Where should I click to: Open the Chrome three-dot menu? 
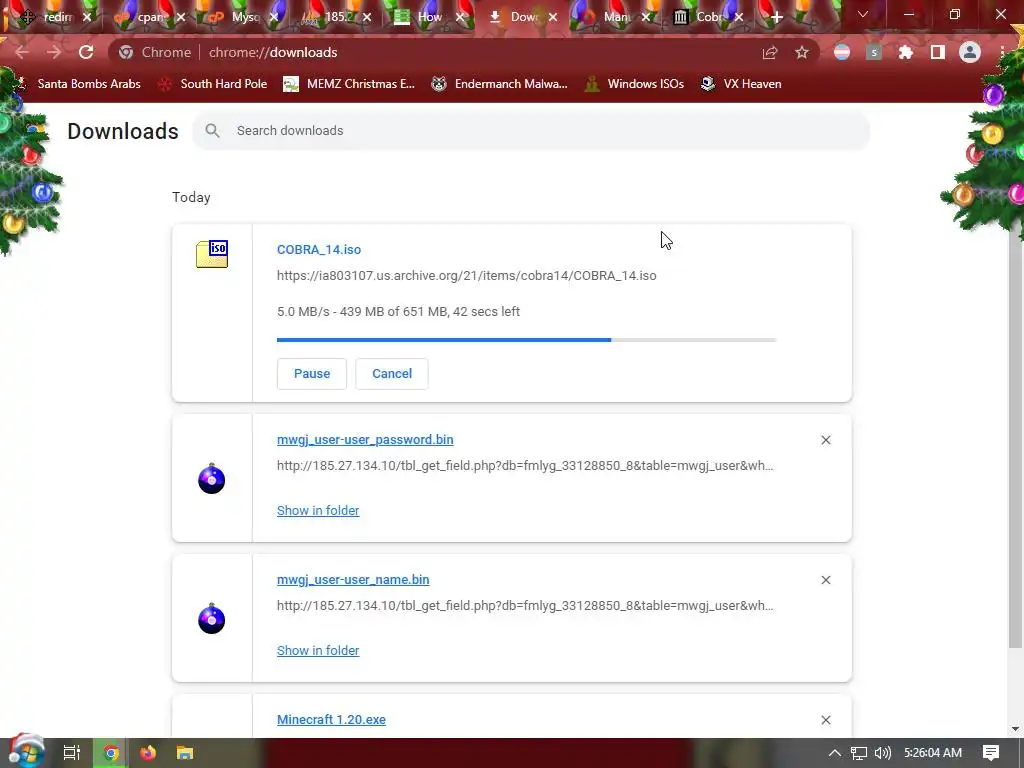(1002, 52)
